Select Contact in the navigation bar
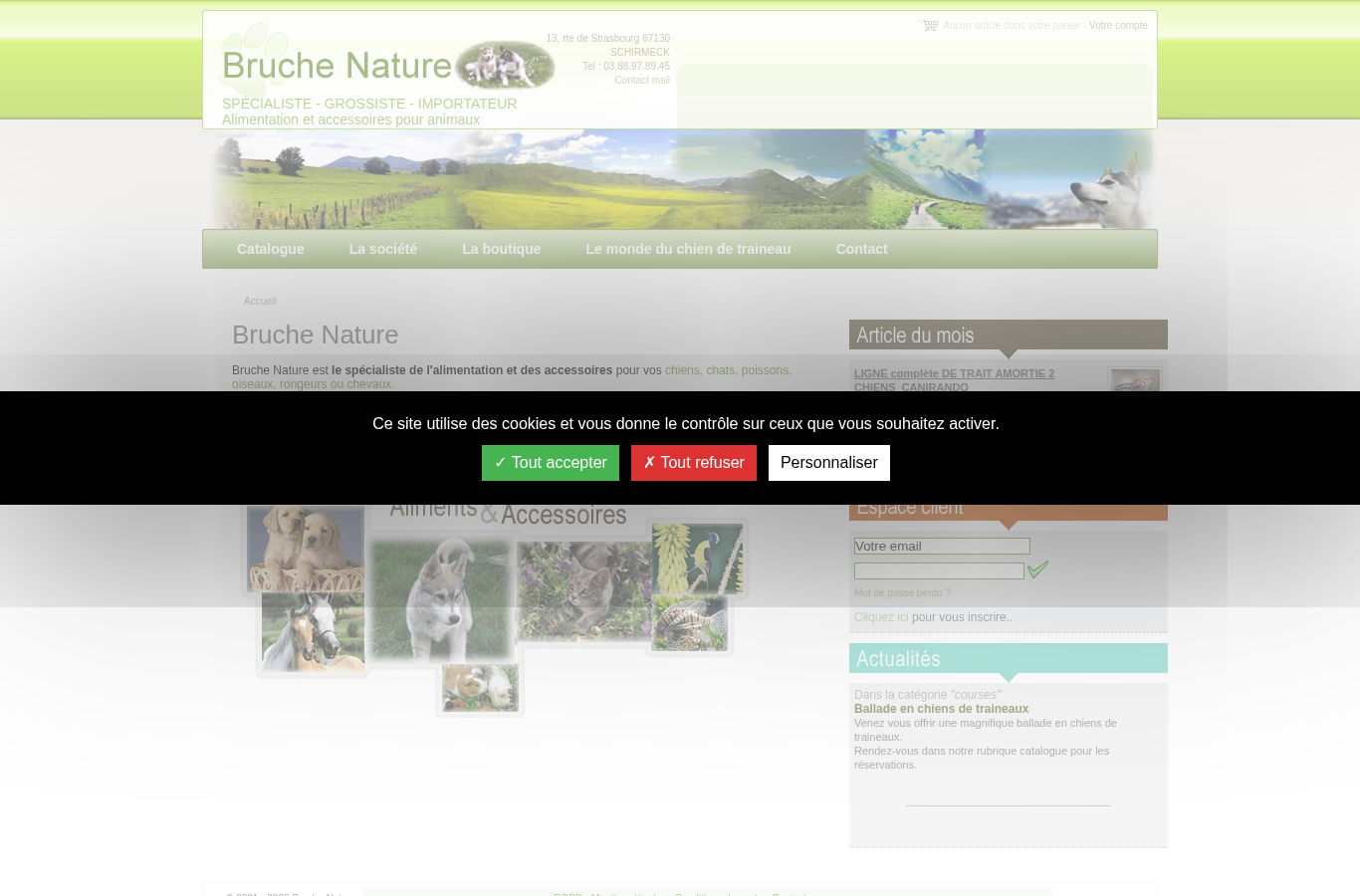 861,249
